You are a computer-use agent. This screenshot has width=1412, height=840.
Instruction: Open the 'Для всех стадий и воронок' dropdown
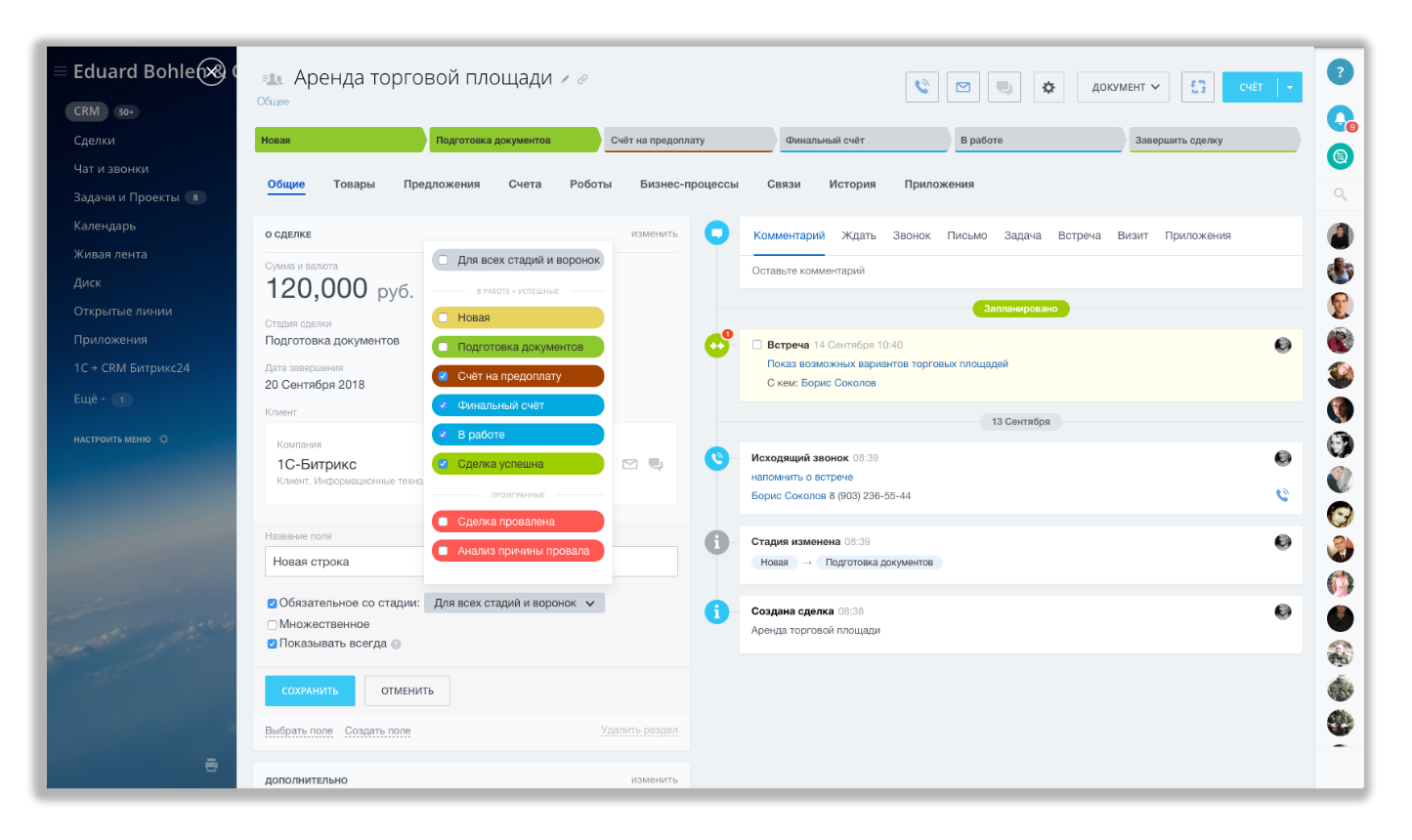point(514,604)
